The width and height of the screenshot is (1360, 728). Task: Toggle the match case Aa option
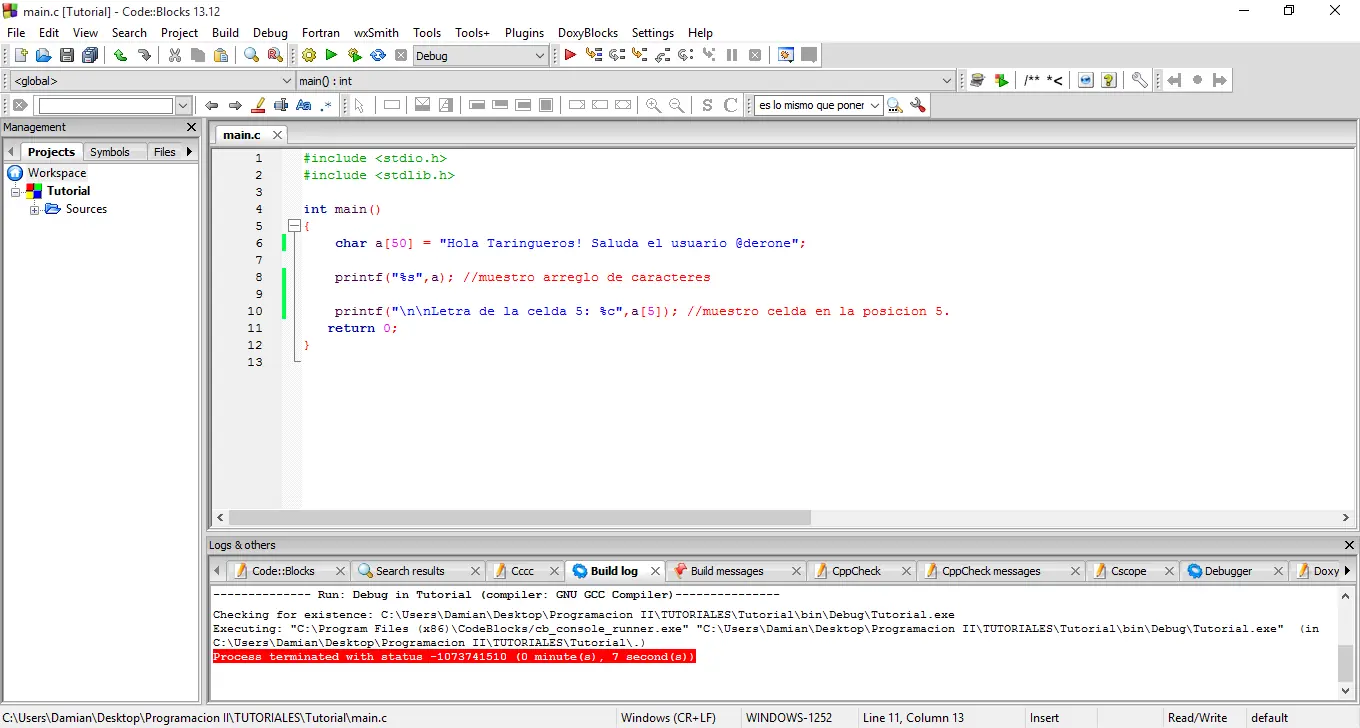(x=304, y=105)
